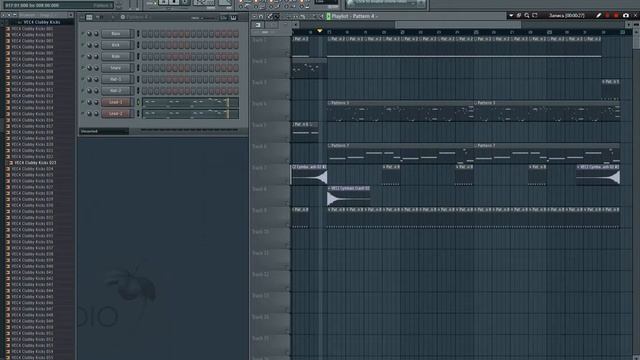The width and height of the screenshot is (640, 360).
Task: Open the graph editor icon in channel rack
Action: 224,18
